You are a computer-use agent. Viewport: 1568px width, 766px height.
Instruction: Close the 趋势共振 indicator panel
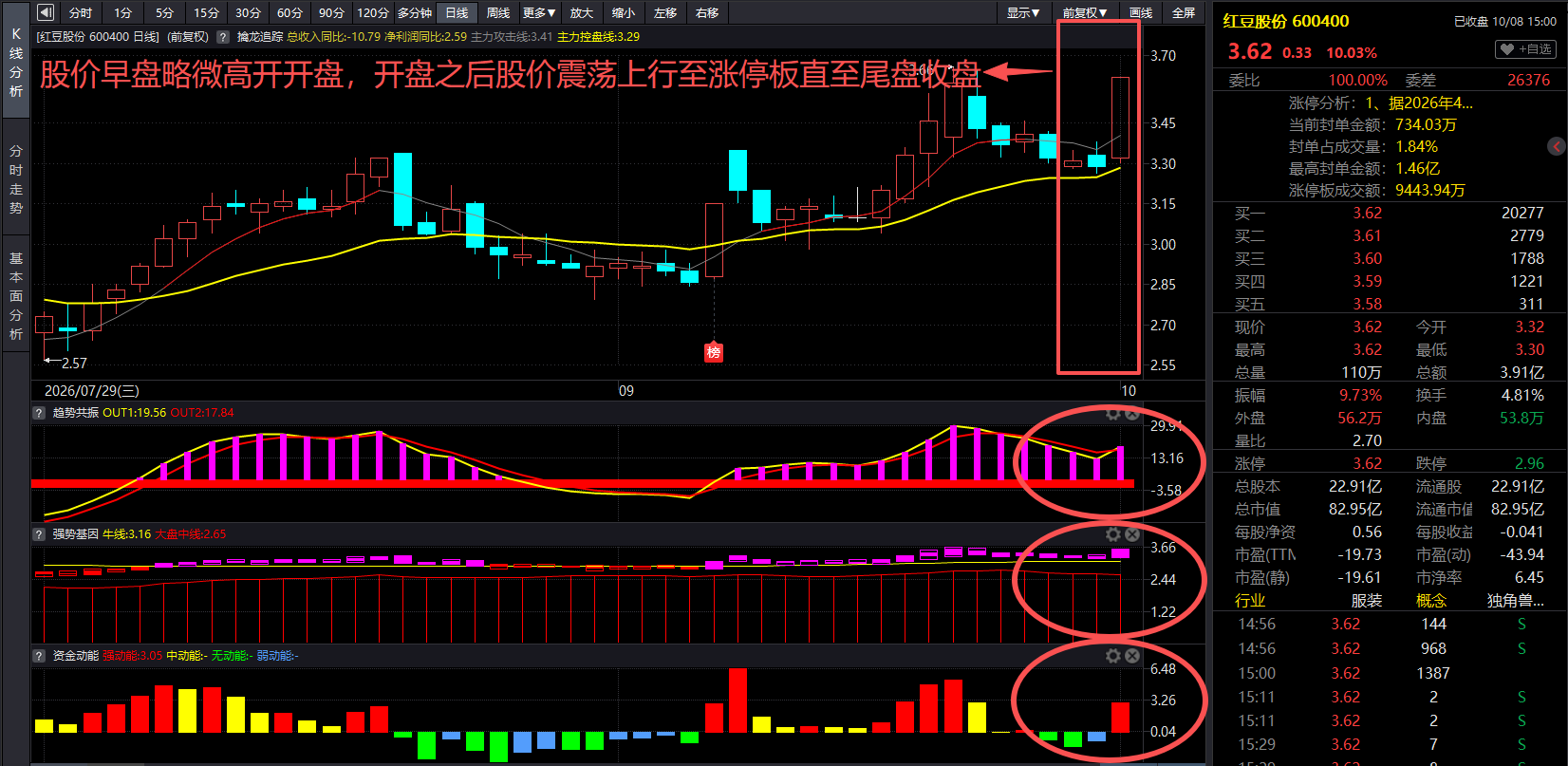pyautogui.click(x=1131, y=414)
